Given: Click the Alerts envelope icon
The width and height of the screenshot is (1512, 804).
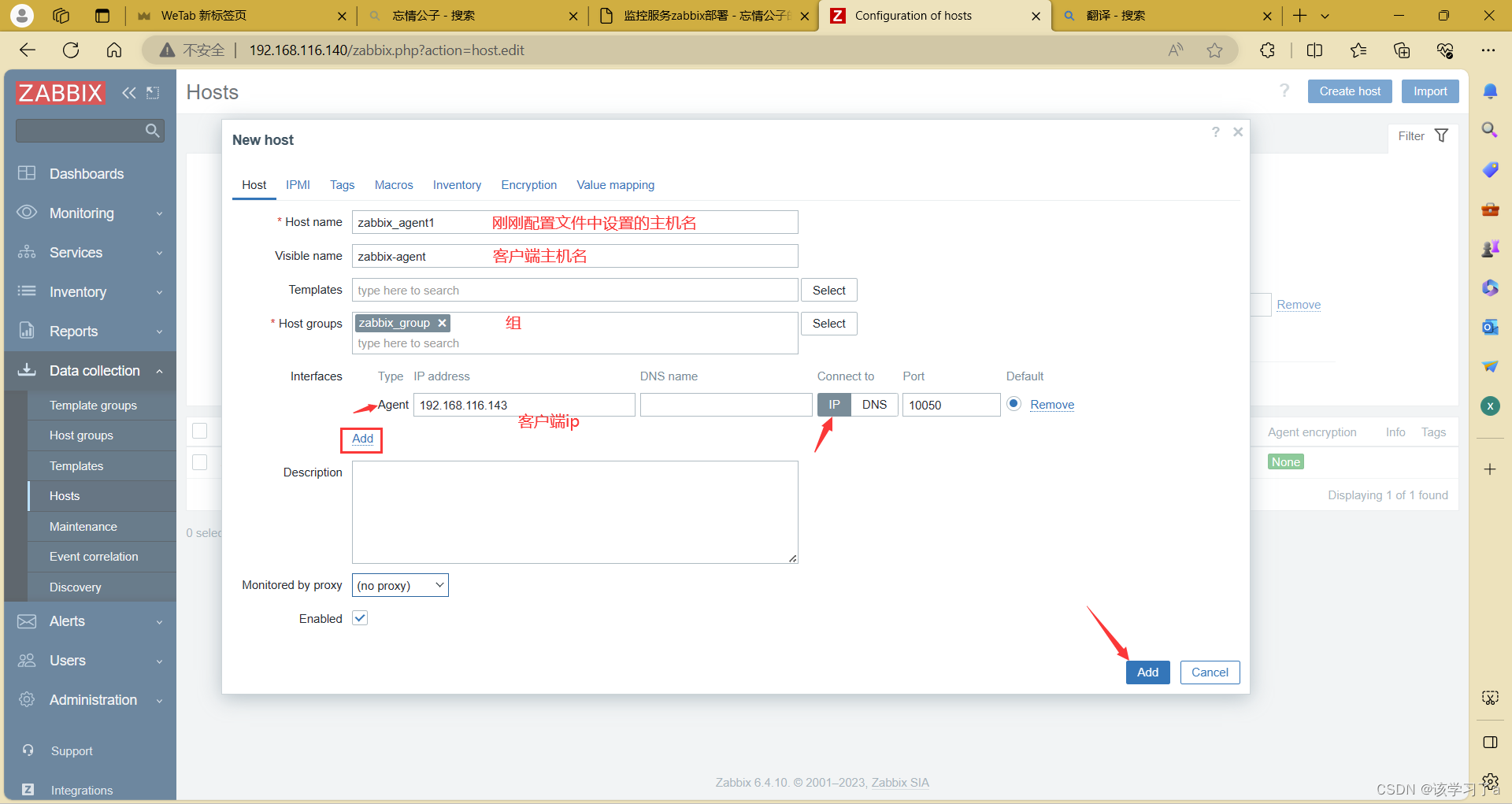Looking at the screenshot, I should (x=27, y=621).
